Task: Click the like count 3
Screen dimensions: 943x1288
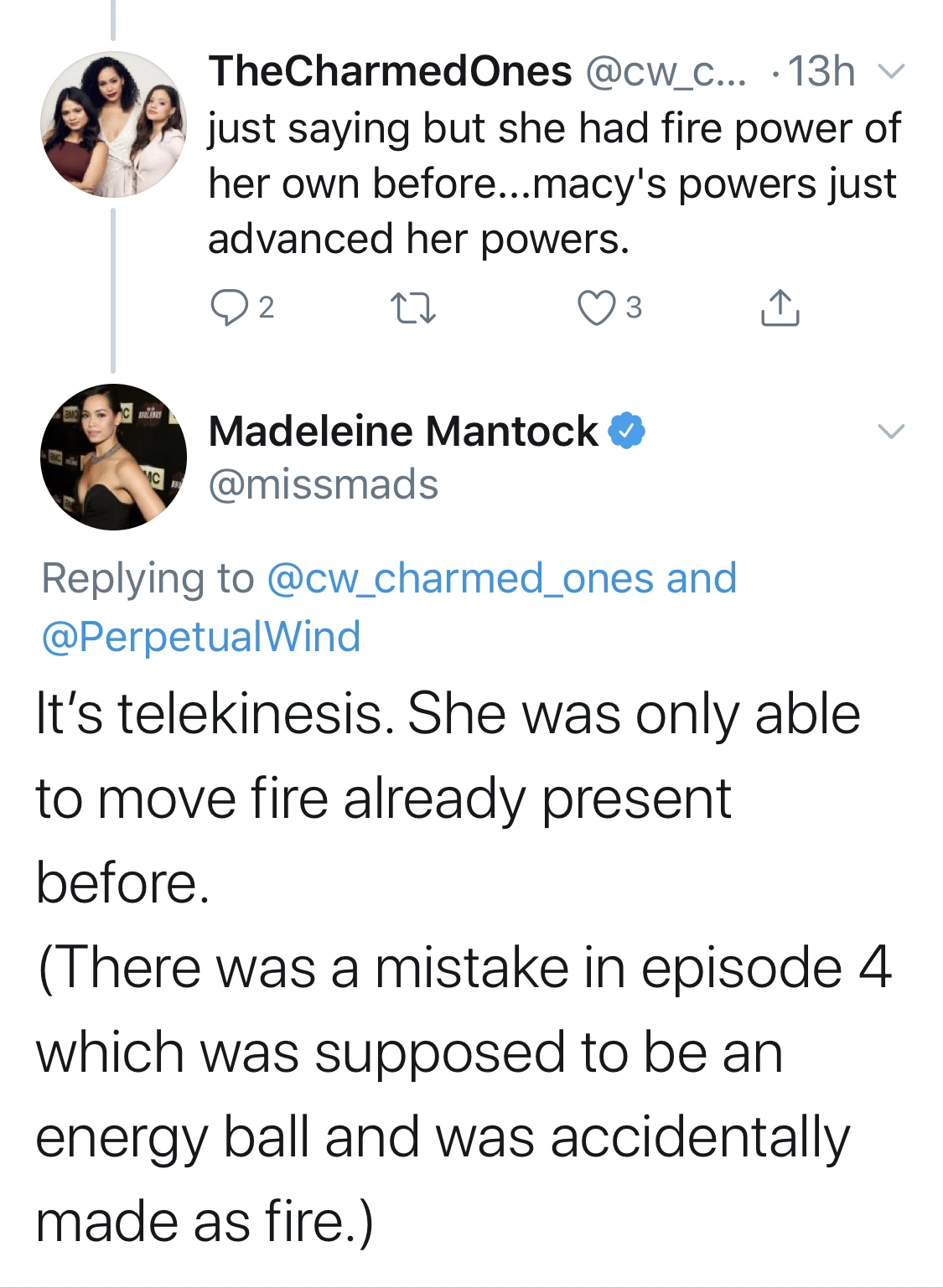Action: (x=634, y=308)
